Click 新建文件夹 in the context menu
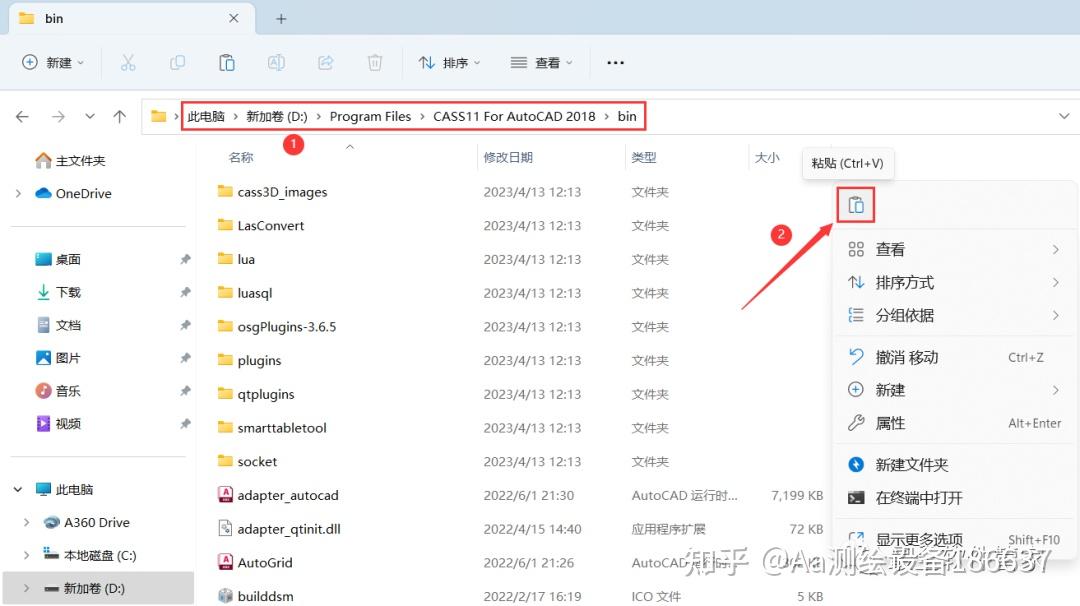The width and height of the screenshot is (1080, 606). (913, 463)
